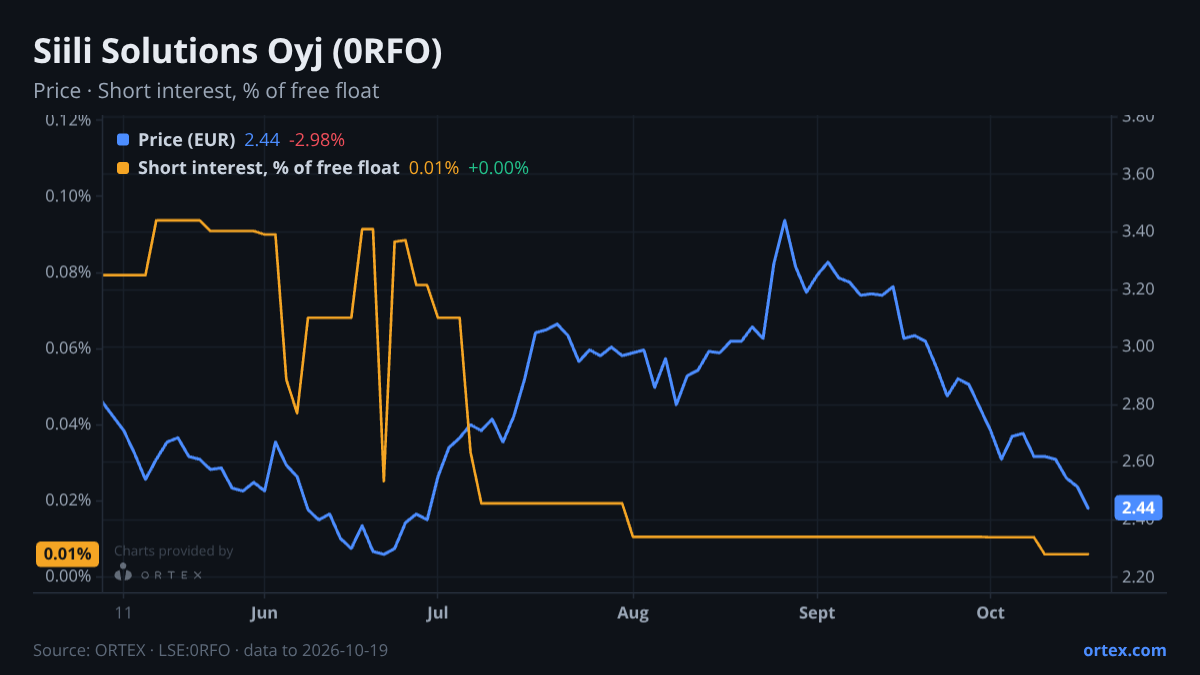
Task: Click the orange Short interest legend swatch
Action: tap(124, 168)
